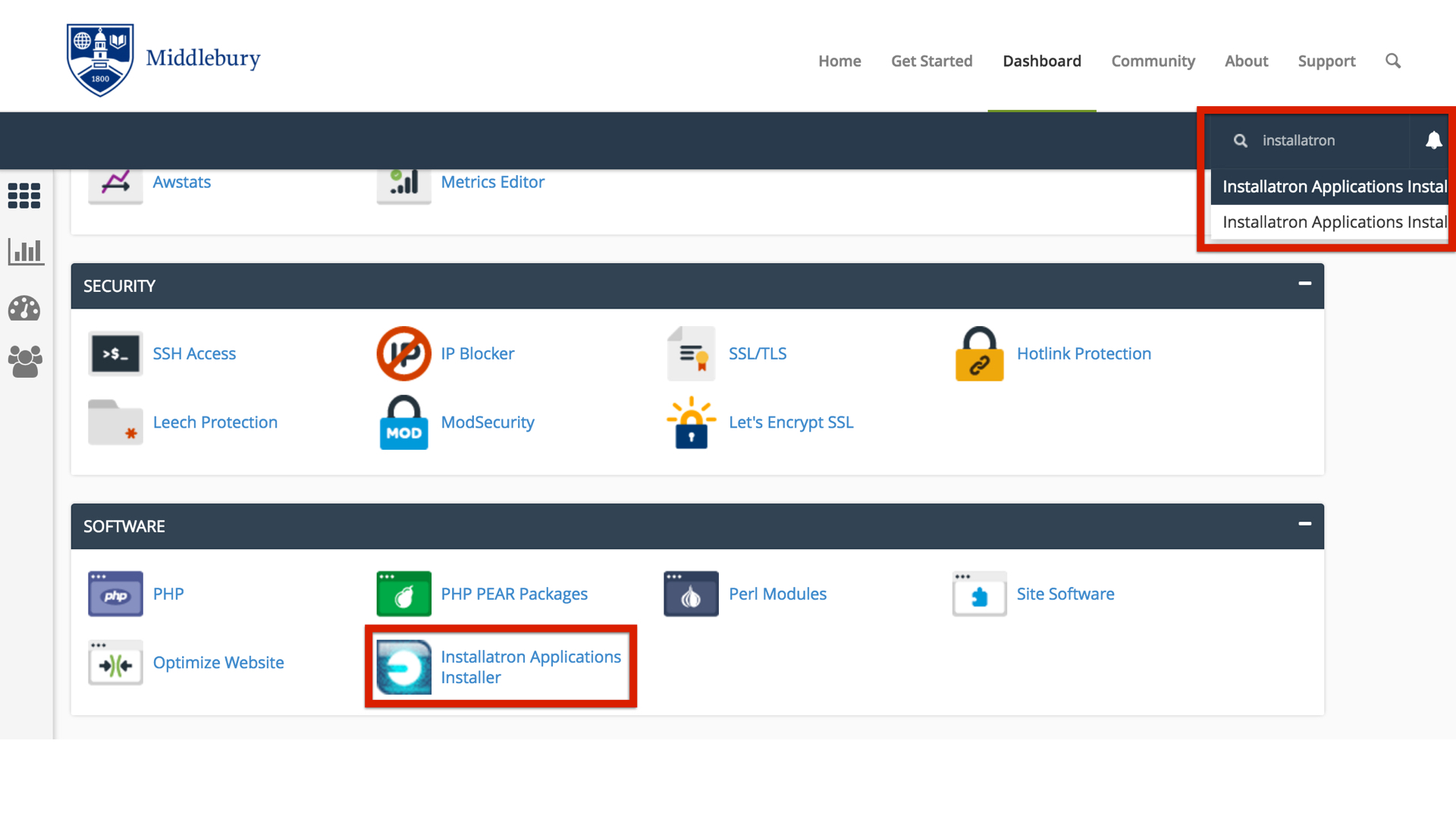Go to the Community menu item
Screen dimensions: 1456x819
[1153, 61]
